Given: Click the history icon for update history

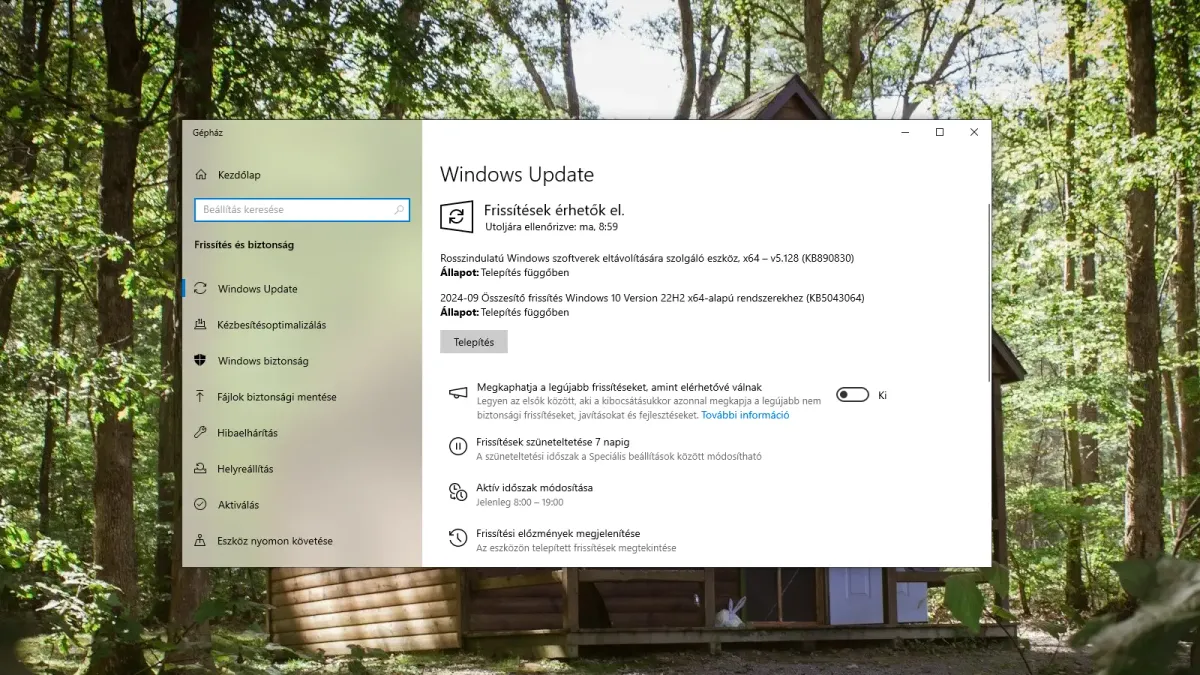Looking at the screenshot, I should click(458, 538).
